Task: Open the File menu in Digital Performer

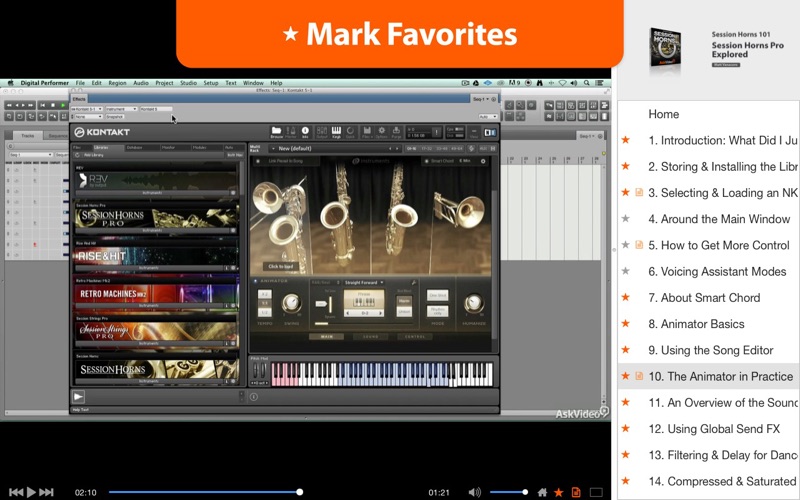Action: tap(80, 83)
